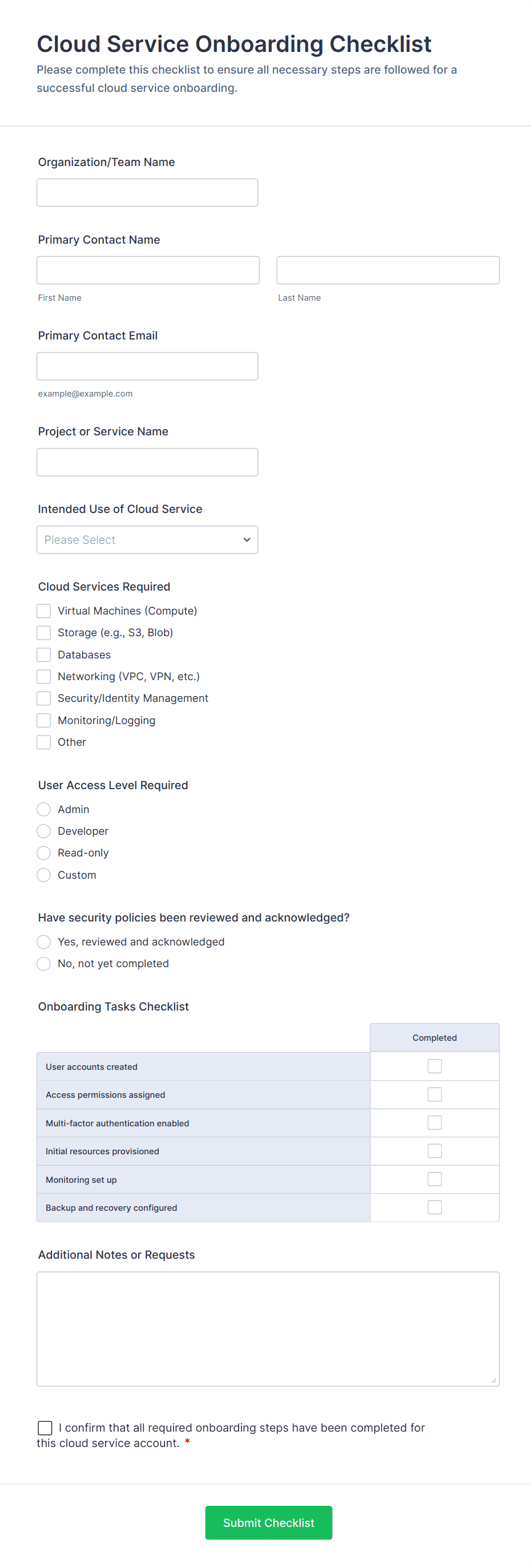The height and width of the screenshot is (1568, 531).
Task: Check Backup and recovery configured completed box
Action: pyautogui.click(x=434, y=1207)
